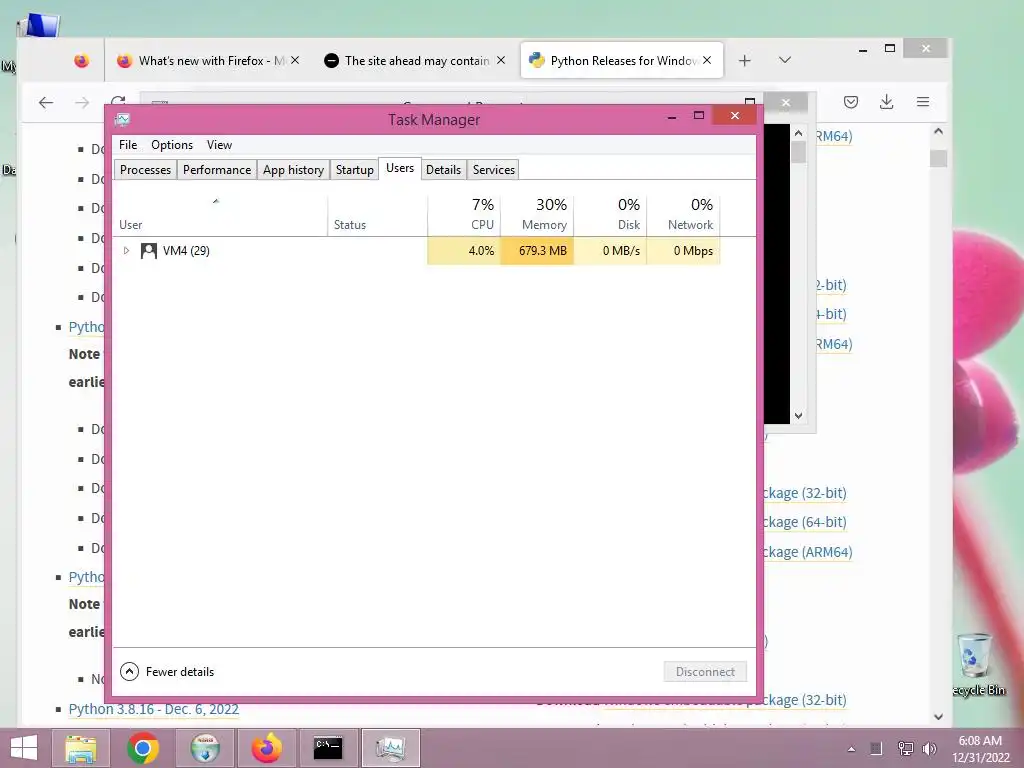Open the Options menu in Task Manager
The height and width of the screenshot is (768, 1024).
point(172,145)
